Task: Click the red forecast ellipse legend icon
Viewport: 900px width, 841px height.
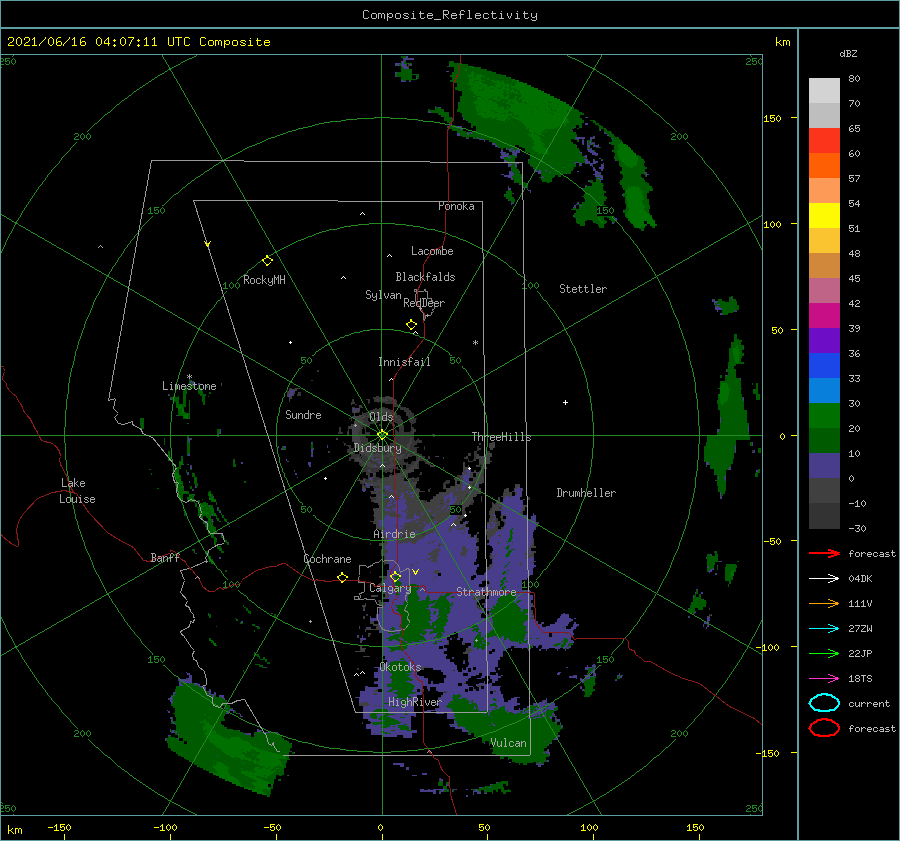Action: (x=824, y=728)
